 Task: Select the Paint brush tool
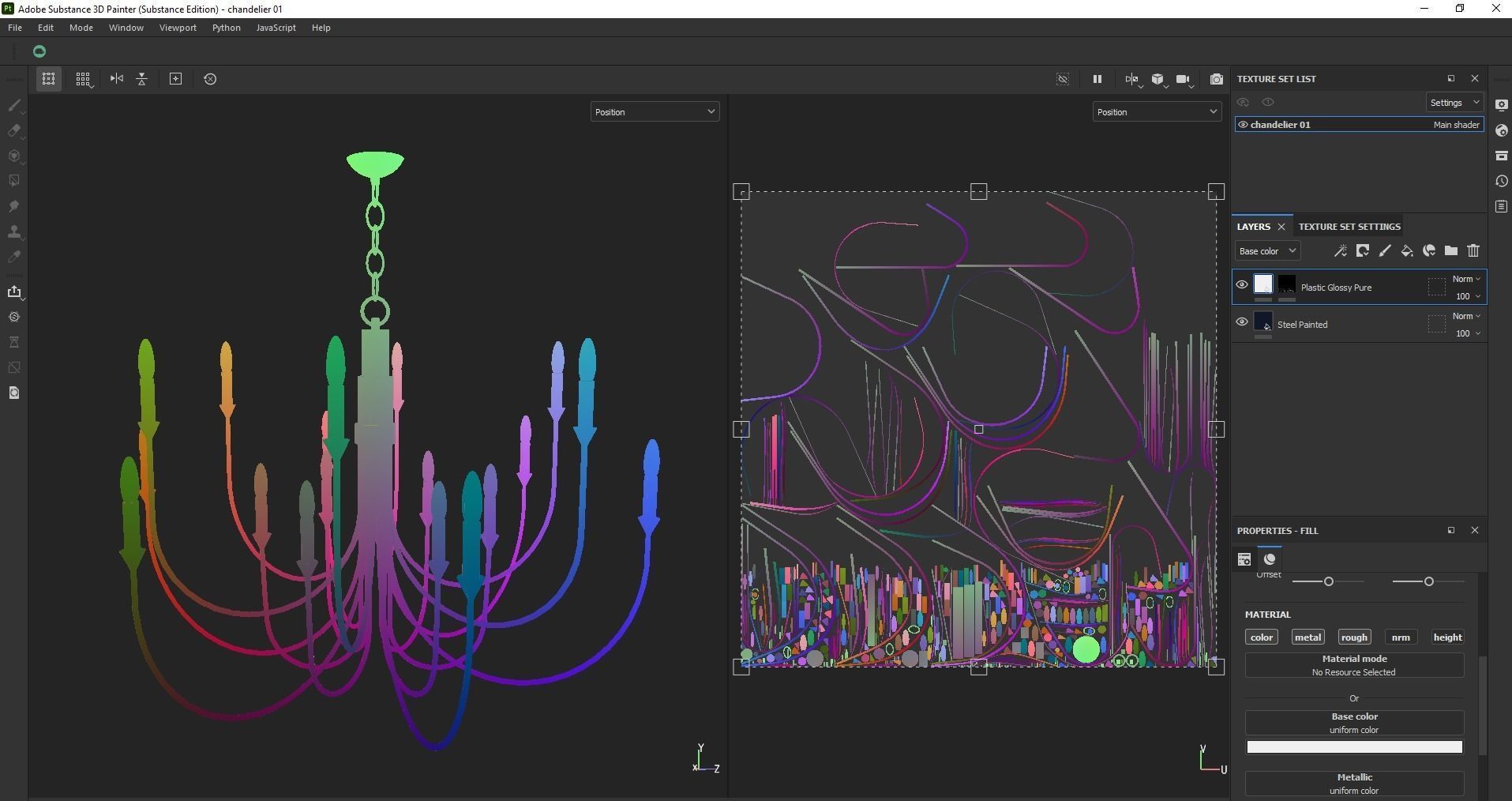14,105
